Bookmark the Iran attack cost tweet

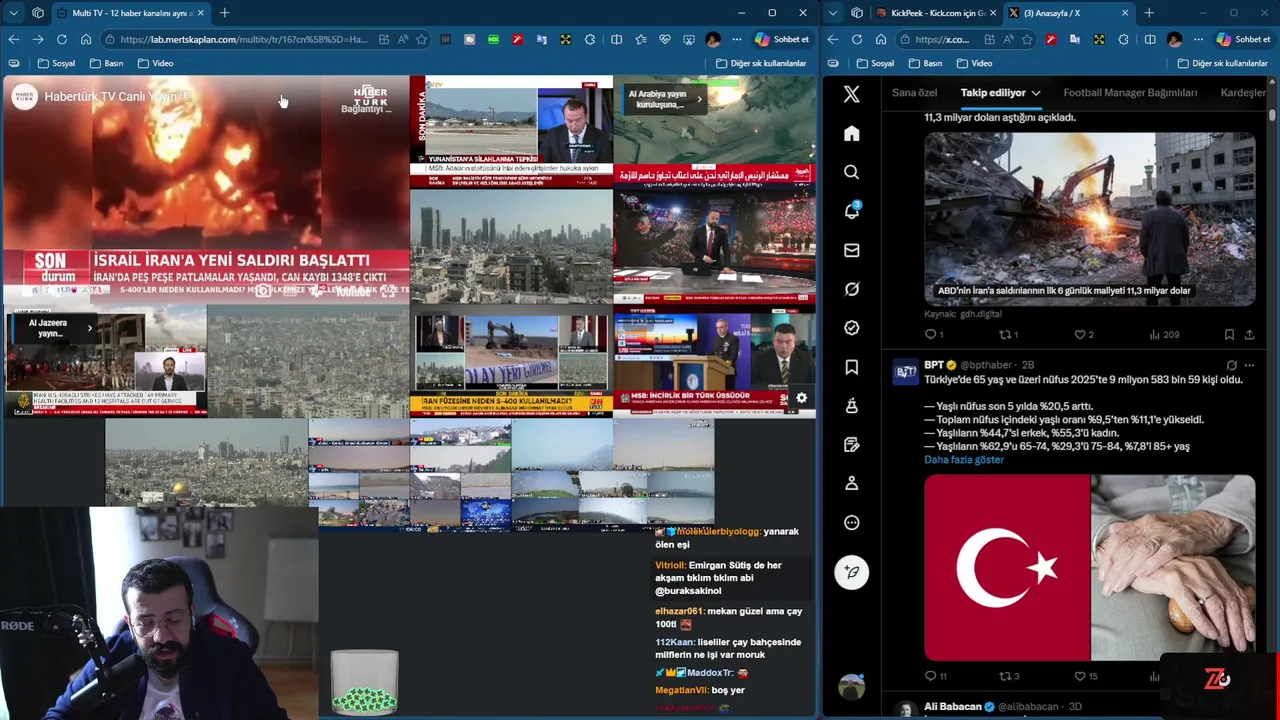coord(1229,334)
